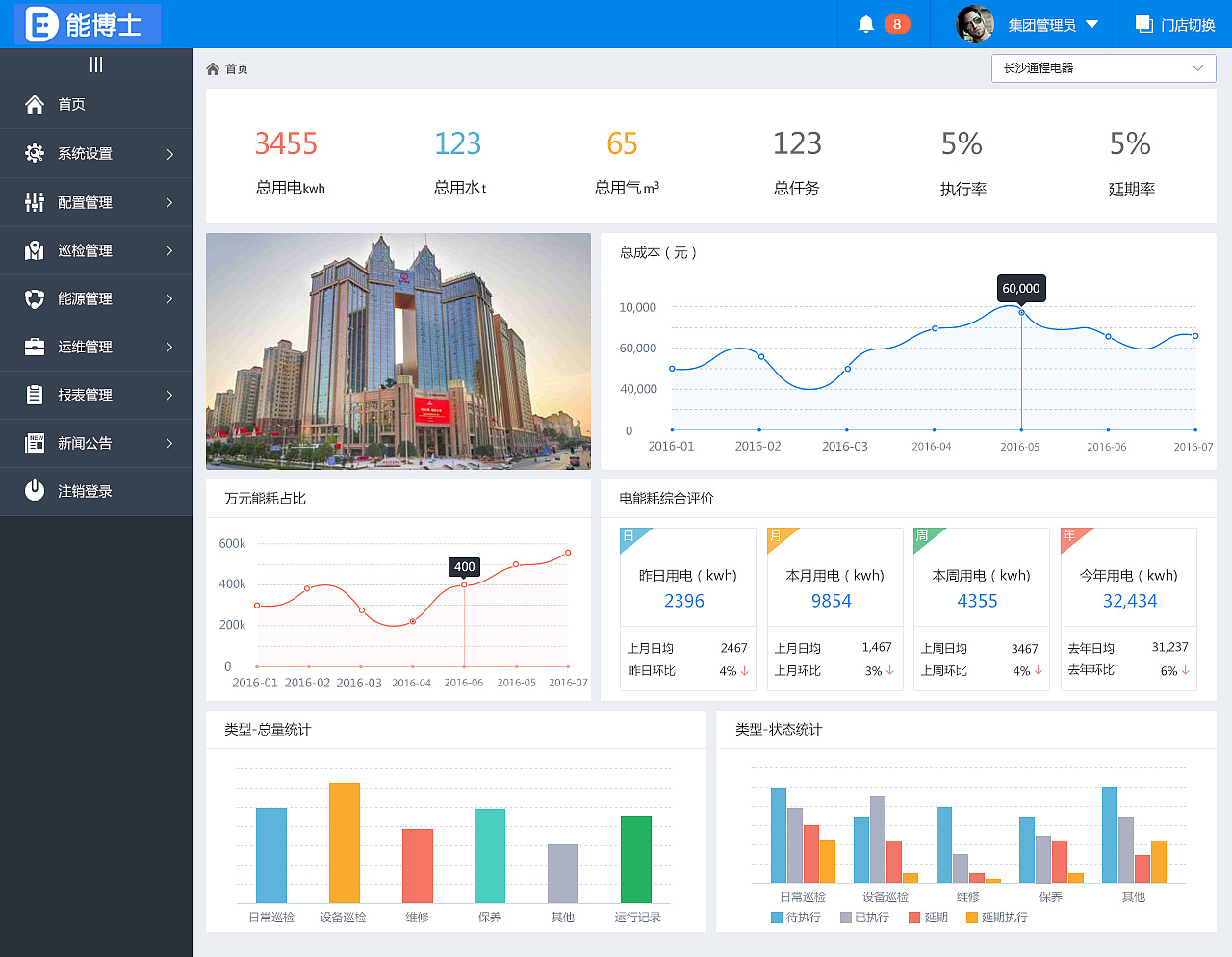Select 注销登录 to log out
Viewport: 1232px width, 957px height.
[96, 491]
